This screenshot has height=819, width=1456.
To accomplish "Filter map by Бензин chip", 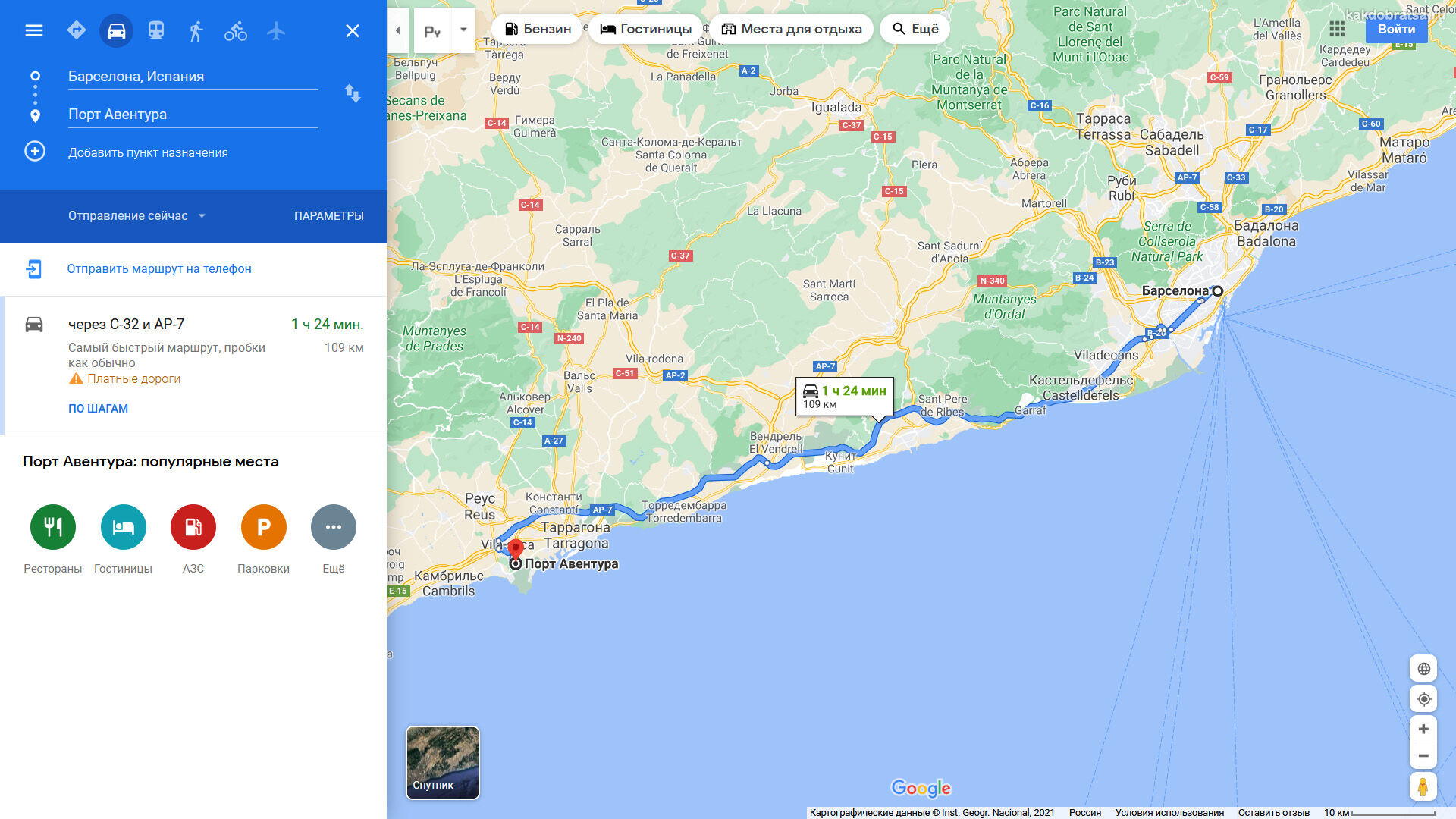I will [538, 29].
